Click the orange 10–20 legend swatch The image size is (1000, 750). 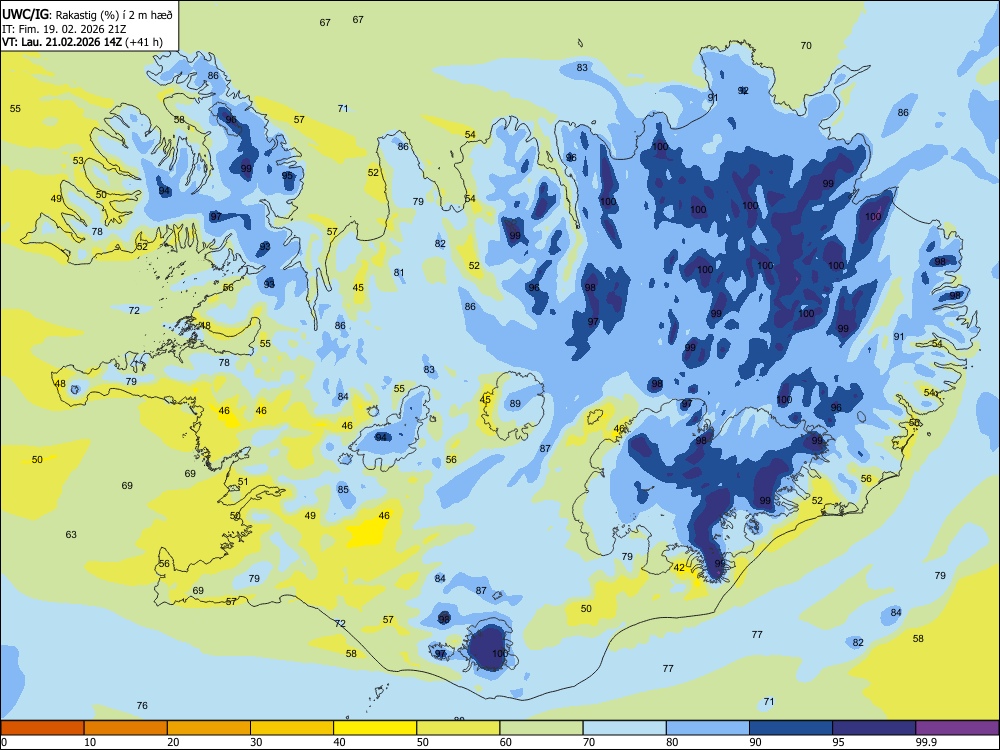126,728
